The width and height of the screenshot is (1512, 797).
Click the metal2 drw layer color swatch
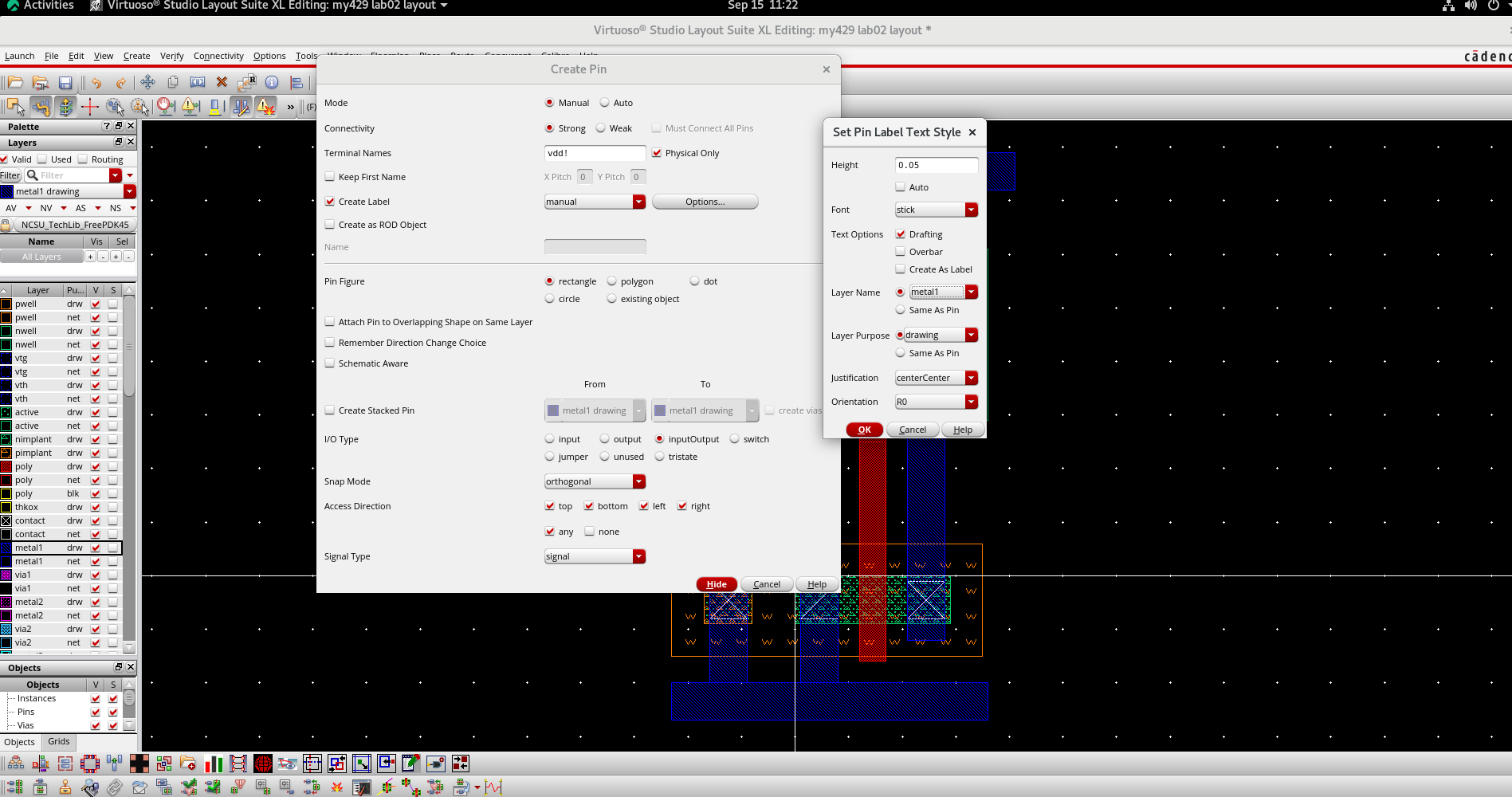coord(6,602)
